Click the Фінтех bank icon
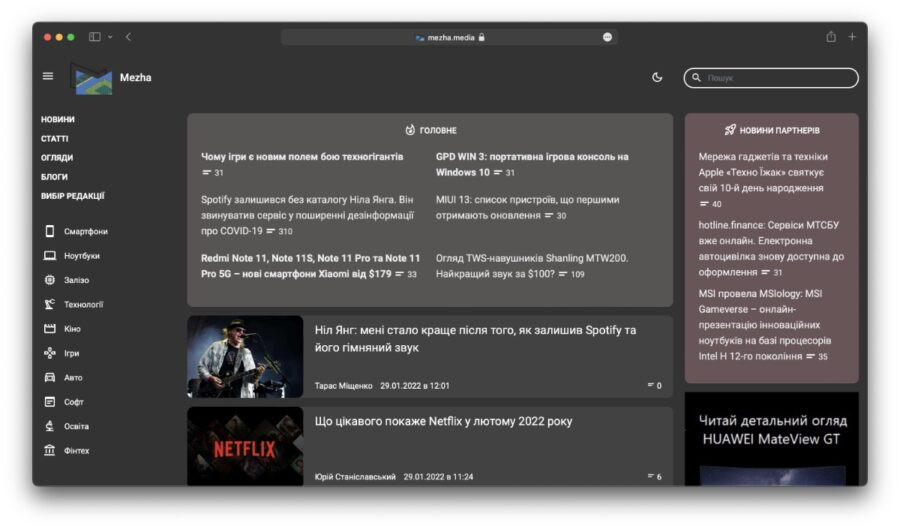Screen dimensions: 900x529 50,450
